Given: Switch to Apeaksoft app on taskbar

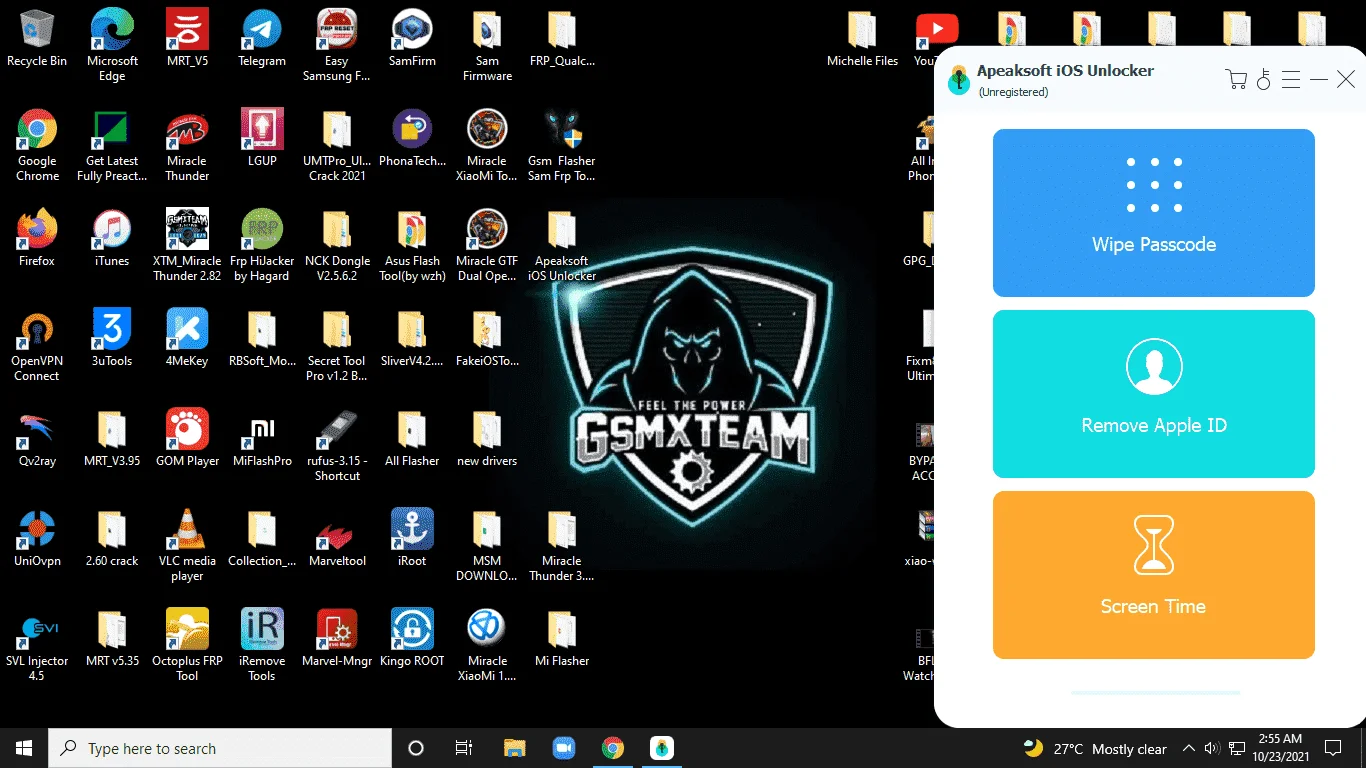Looking at the screenshot, I should click(x=662, y=748).
